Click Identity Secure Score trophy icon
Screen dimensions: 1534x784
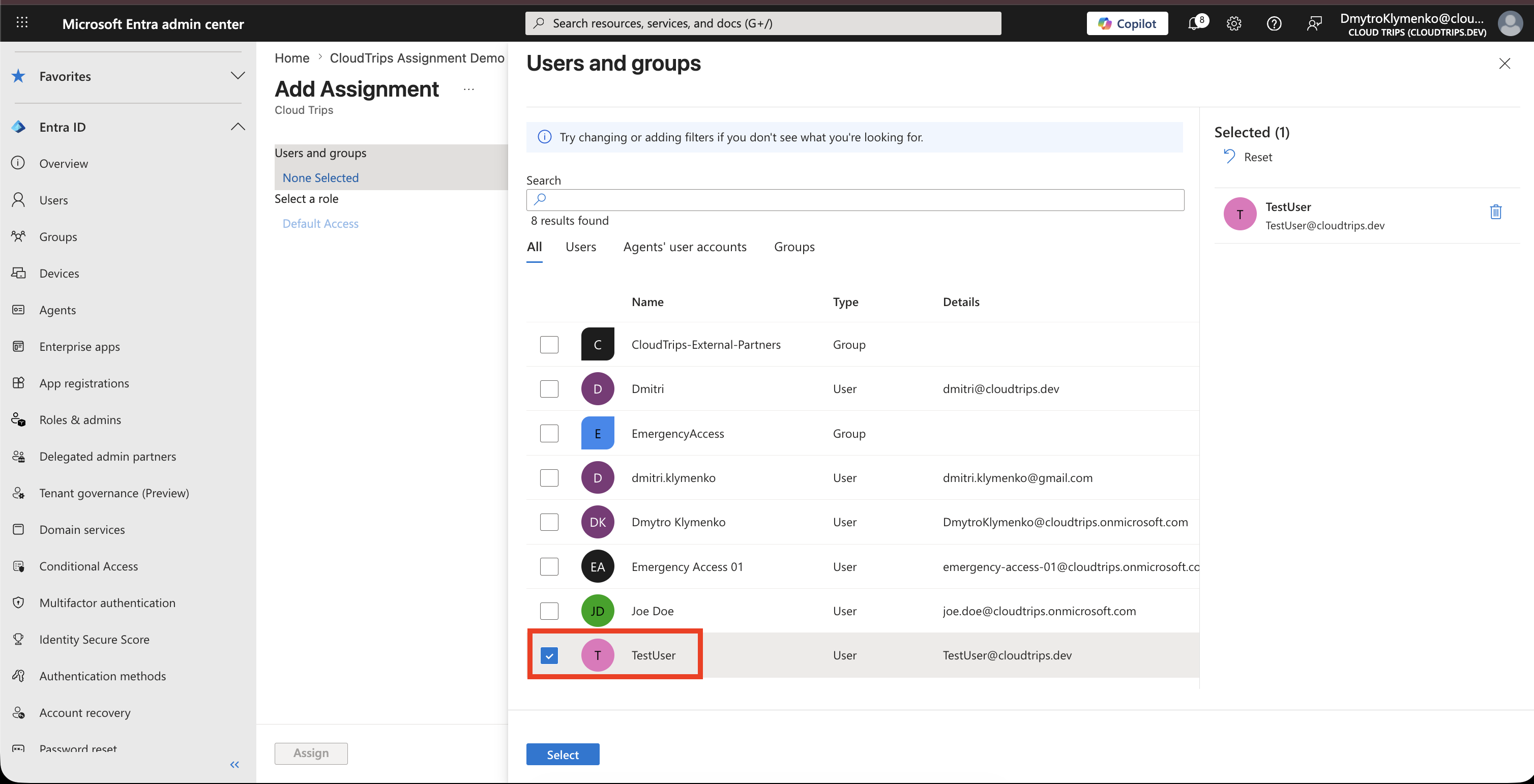coord(18,639)
